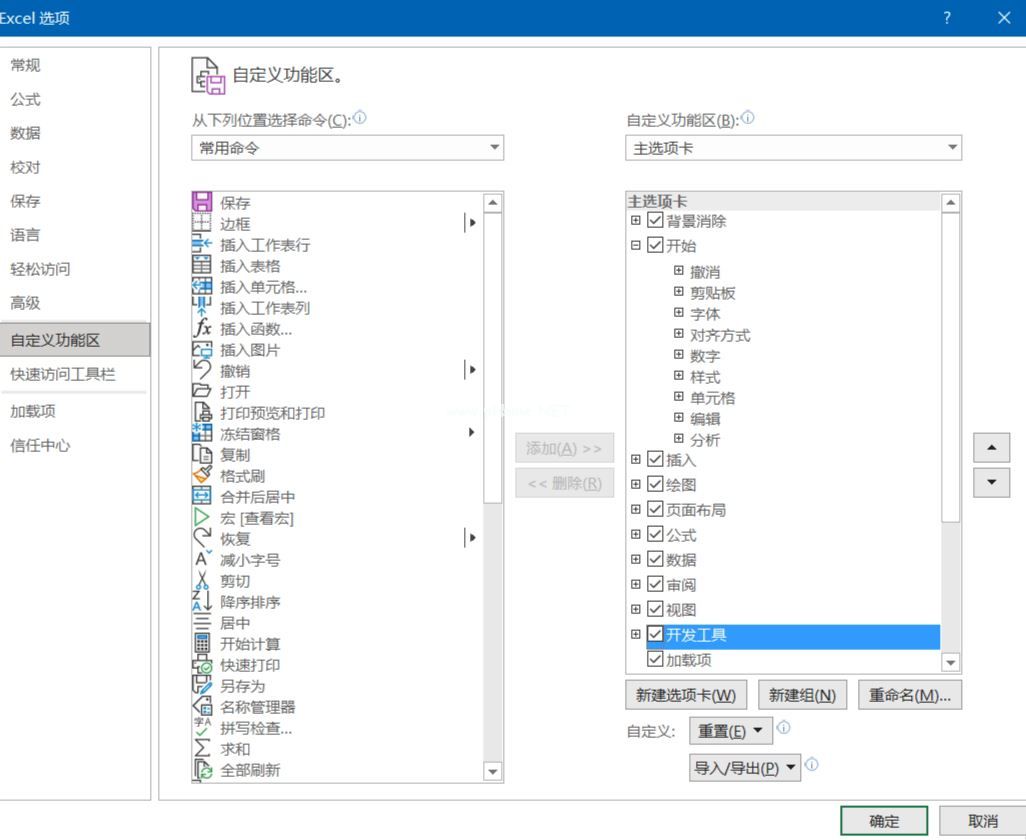Click the move-up arrow button
1026x840 pixels.
pyautogui.click(x=991, y=447)
